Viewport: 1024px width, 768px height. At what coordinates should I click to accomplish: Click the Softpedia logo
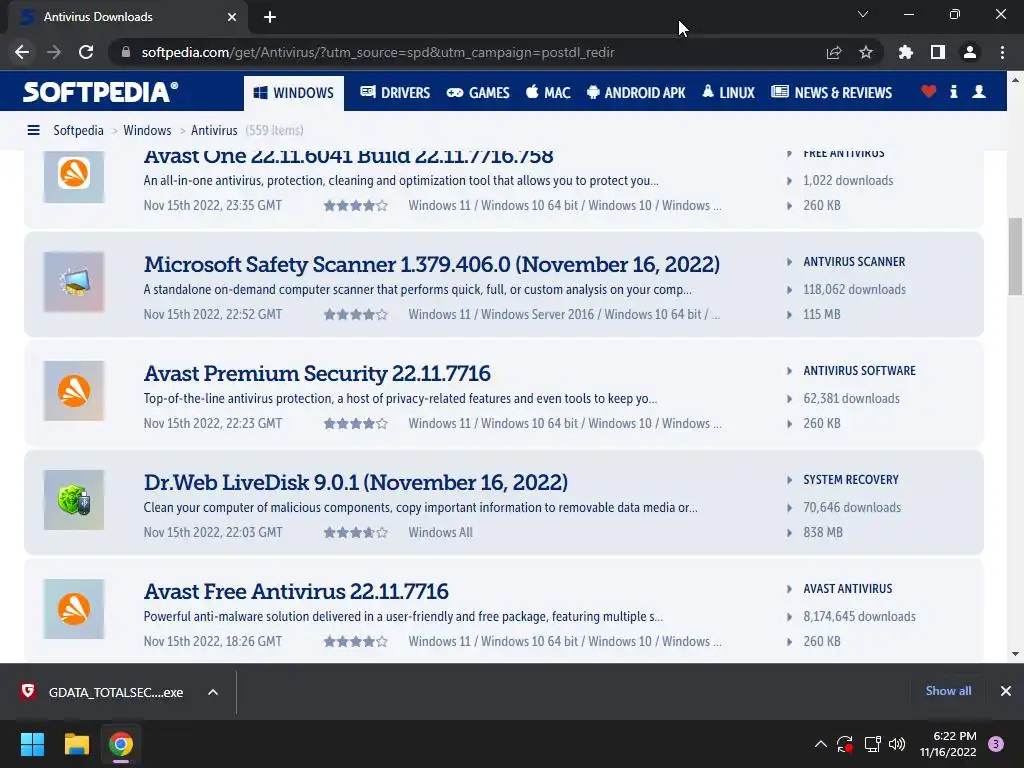pos(101,92)
